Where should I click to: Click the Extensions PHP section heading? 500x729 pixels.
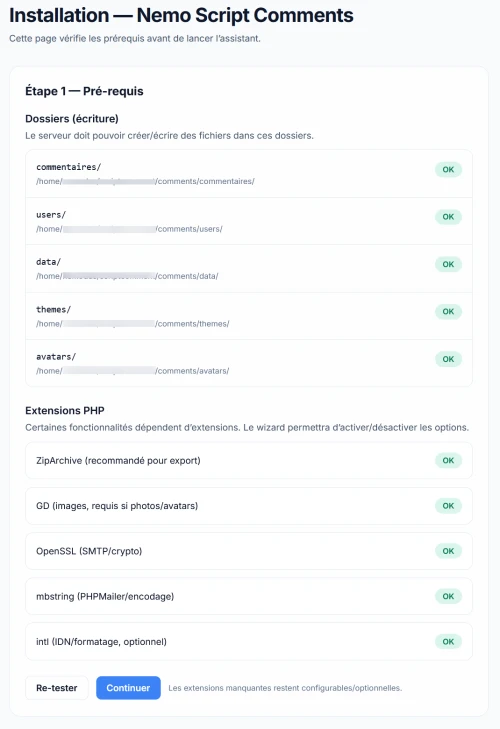pos(65,411)
